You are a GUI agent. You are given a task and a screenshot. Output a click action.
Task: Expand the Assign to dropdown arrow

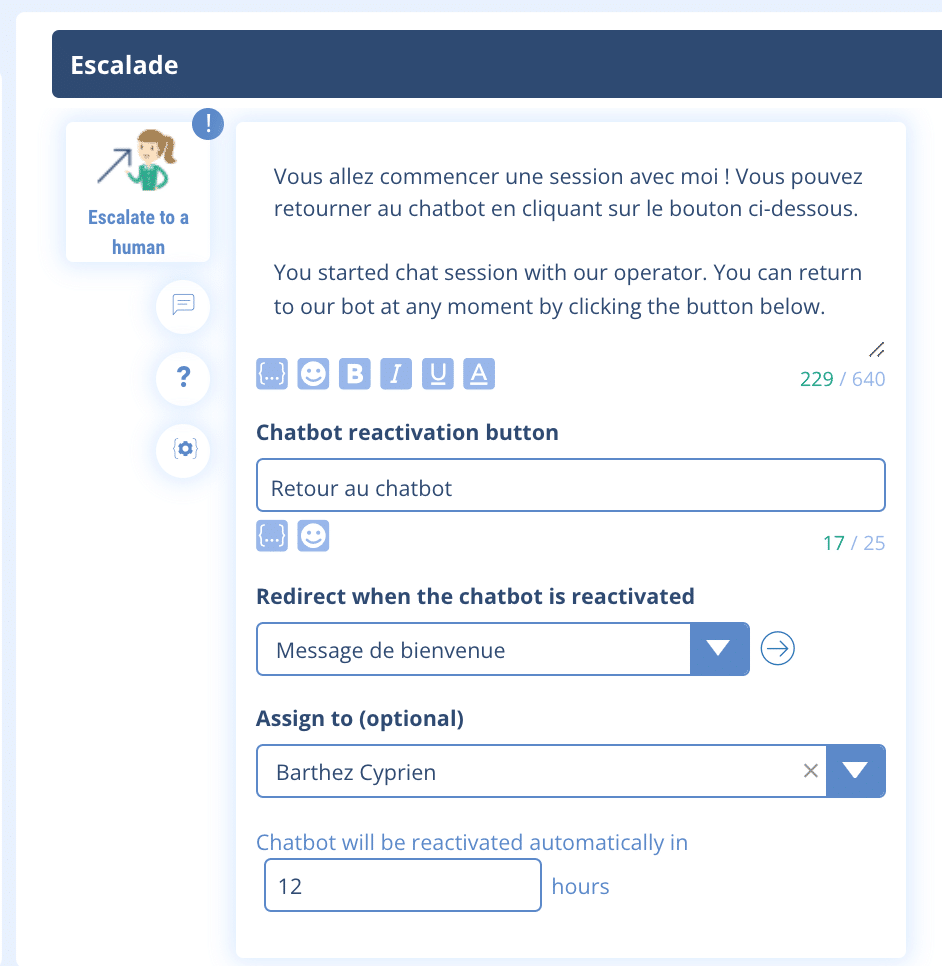click(855, 771)
